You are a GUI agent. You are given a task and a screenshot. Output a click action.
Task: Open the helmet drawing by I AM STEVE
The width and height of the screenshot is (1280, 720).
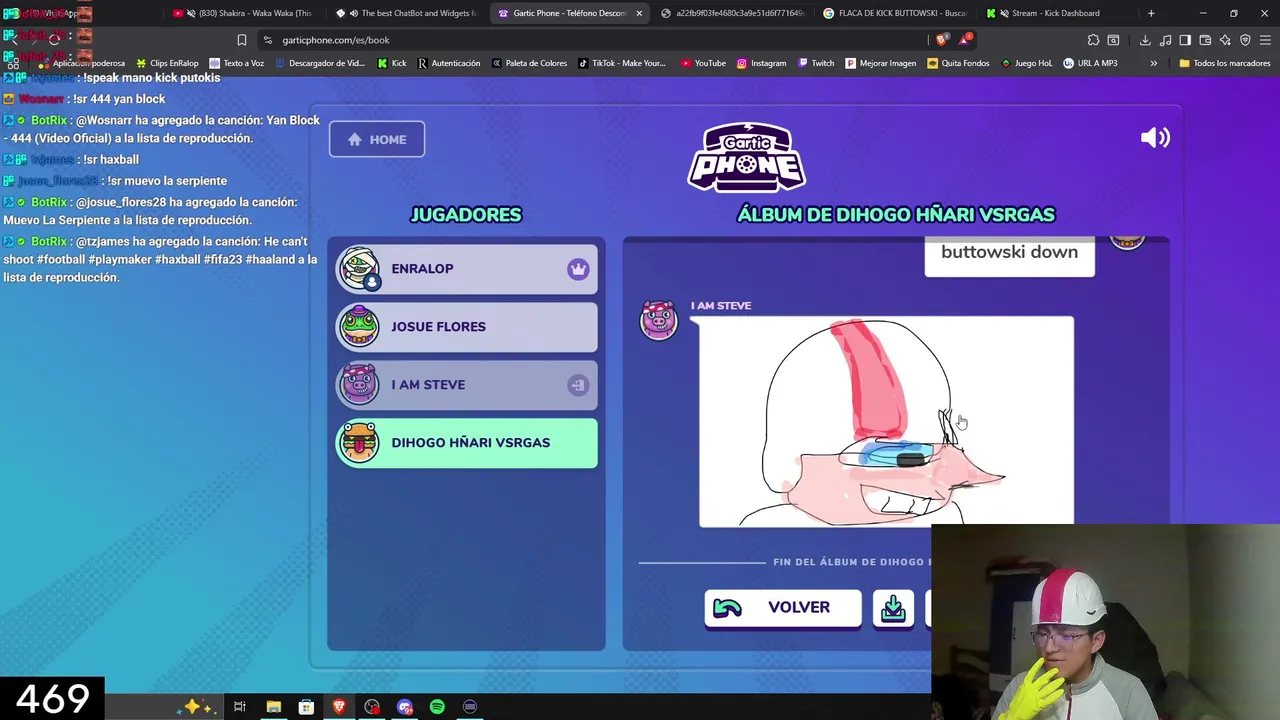tap(886, 421)
